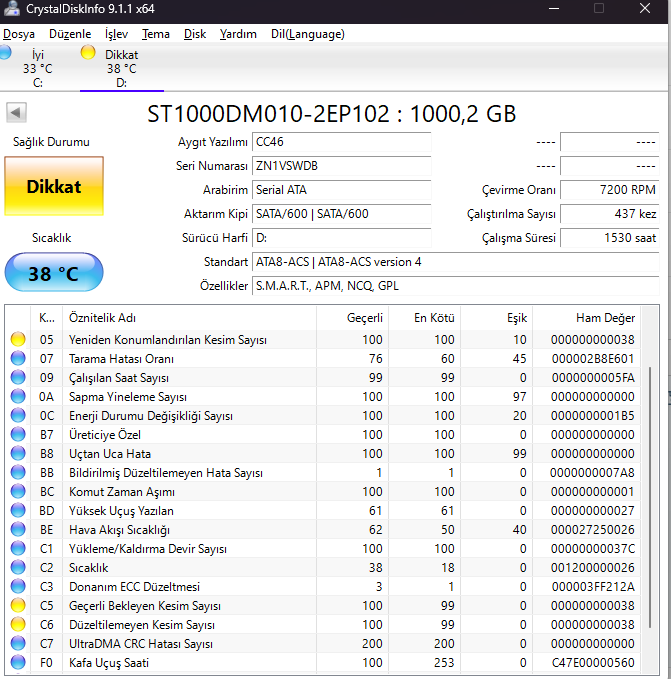Image resolution: width=671 pixels, height=679 pixels.
Task: Click blue status icon for attribute 0A
Action: click(18, 396)
